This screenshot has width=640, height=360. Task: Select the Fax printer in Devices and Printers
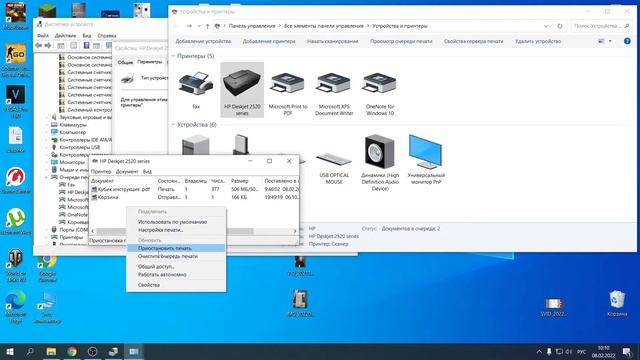tap(196, 90)
